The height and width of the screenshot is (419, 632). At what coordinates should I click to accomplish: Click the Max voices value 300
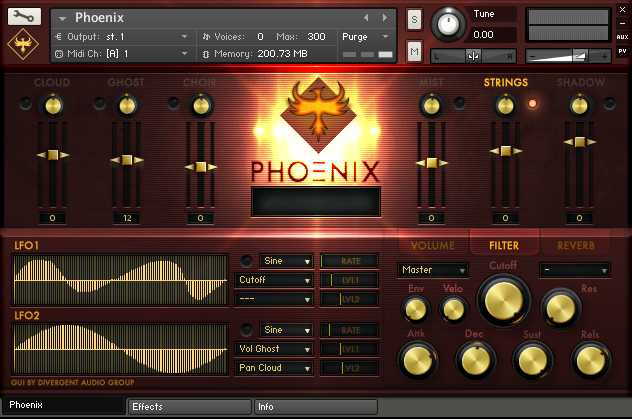click(316, 37)
